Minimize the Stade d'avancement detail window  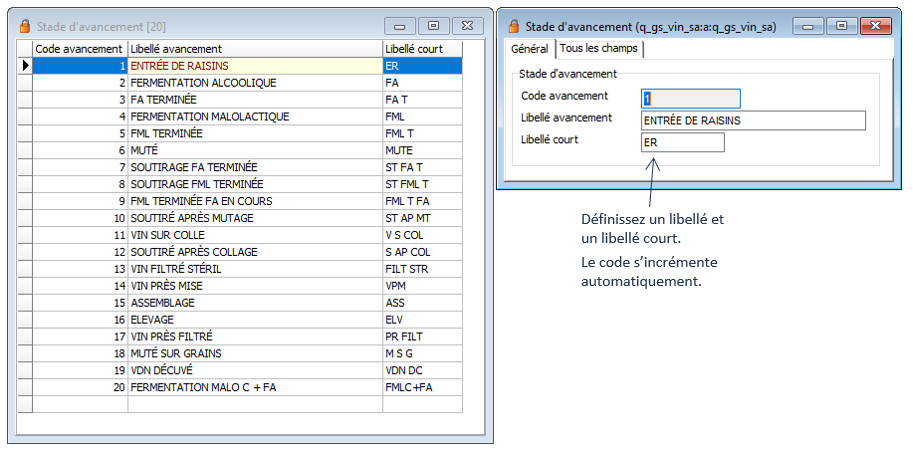pyautogui.click(x=808, y=26)
